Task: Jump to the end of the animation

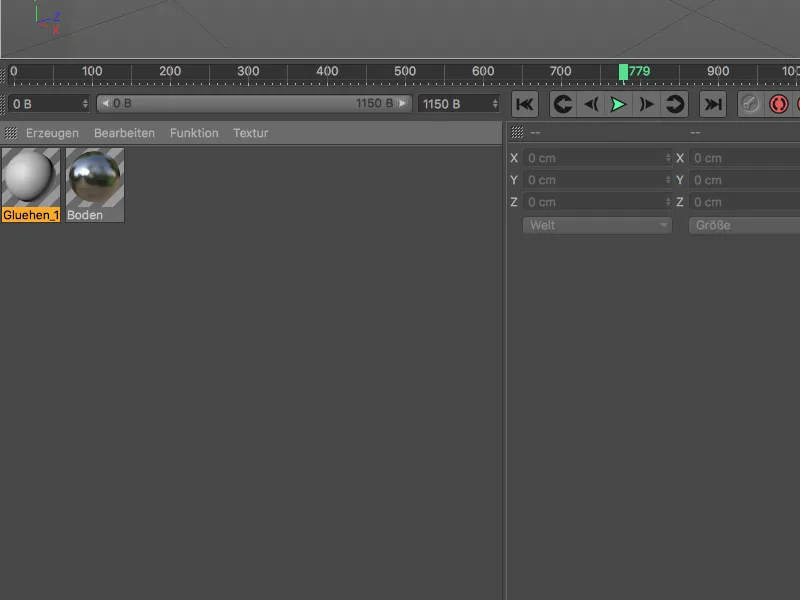Action: [x=713, y=104]
